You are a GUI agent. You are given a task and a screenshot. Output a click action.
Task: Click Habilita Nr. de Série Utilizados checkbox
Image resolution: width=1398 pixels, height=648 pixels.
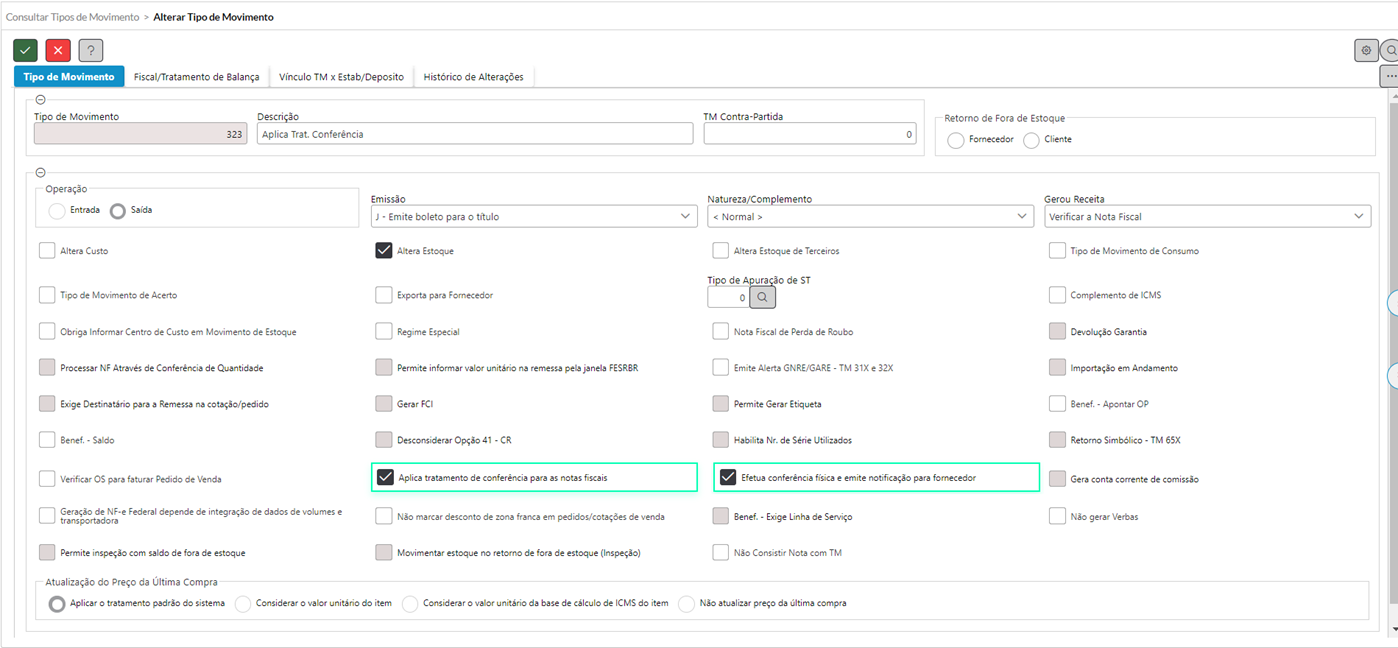[x=721, y=440]
